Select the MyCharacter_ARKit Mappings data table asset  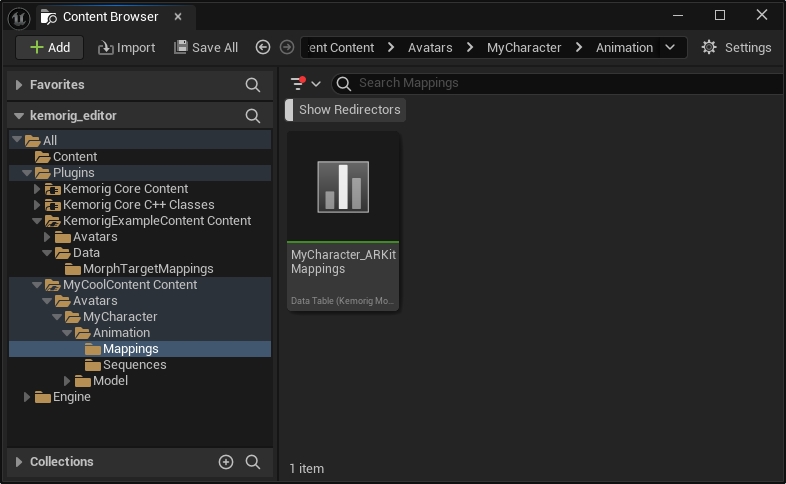pyautogui.click(x=343, y=221)
